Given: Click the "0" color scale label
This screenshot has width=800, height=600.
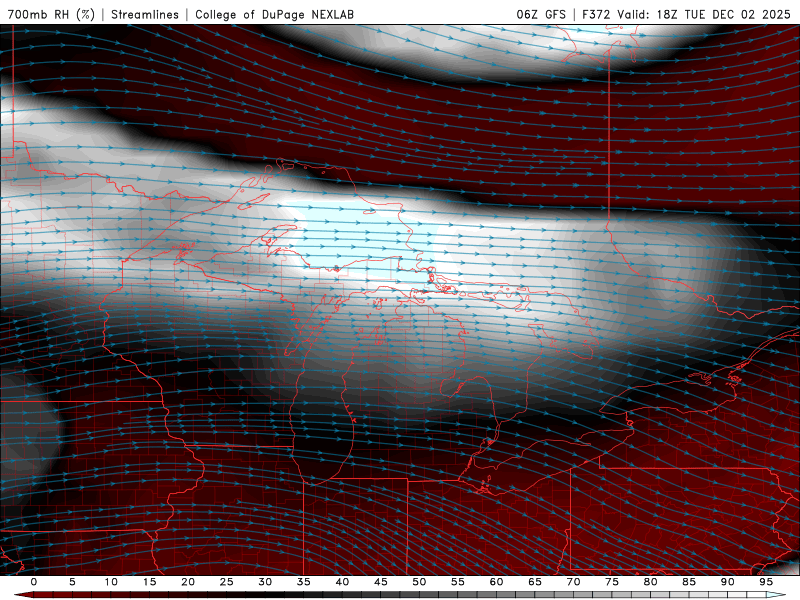Looking at the screenshot, I should coord(34,582).
